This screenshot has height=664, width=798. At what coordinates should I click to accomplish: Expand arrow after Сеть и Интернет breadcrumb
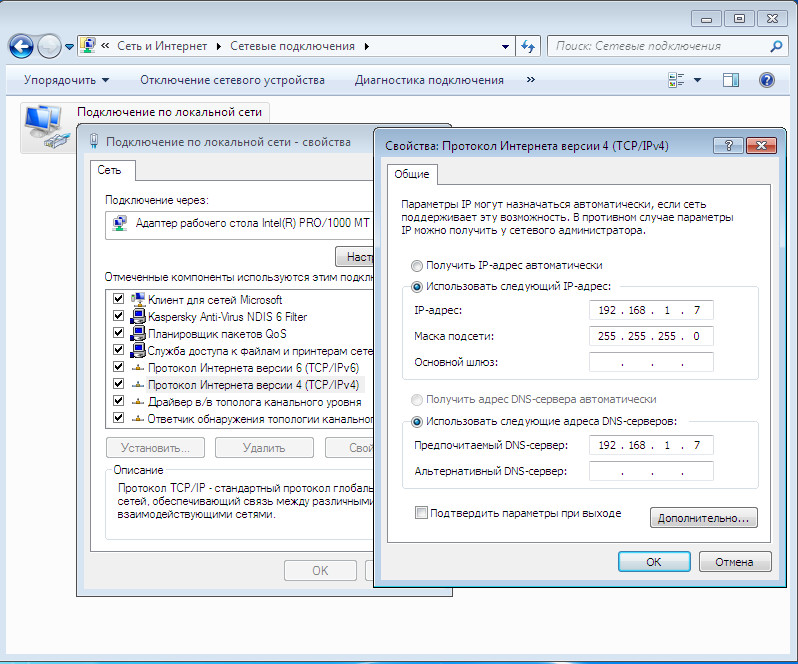(x=218, y=46)
